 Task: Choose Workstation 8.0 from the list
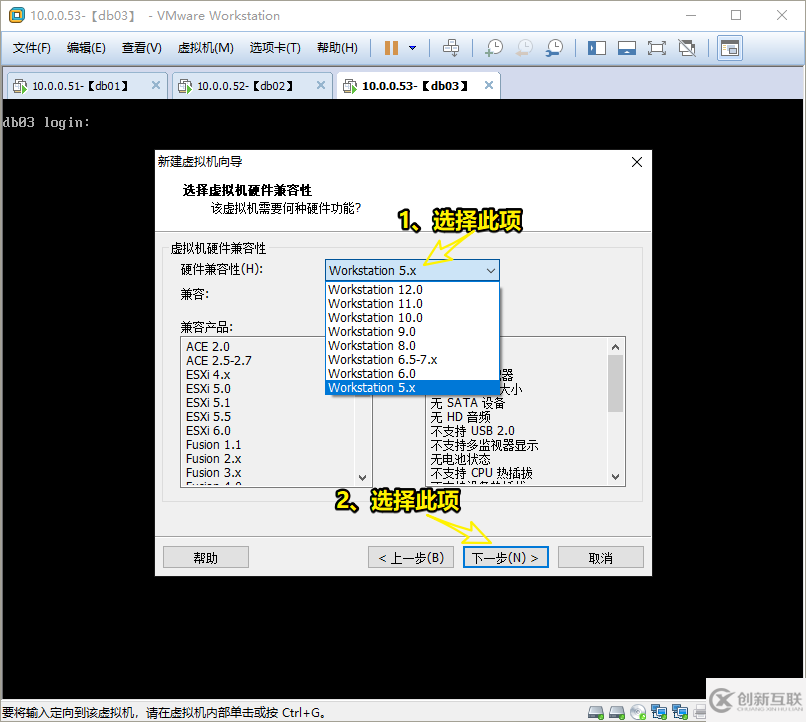(412, 346)
